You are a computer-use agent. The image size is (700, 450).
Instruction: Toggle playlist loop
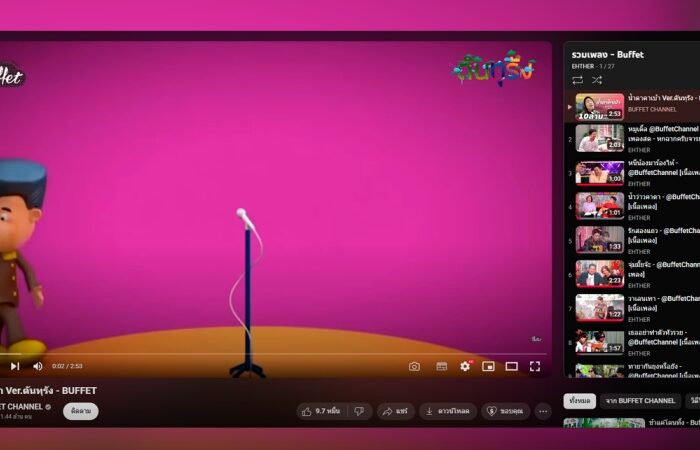click(578, 80)
